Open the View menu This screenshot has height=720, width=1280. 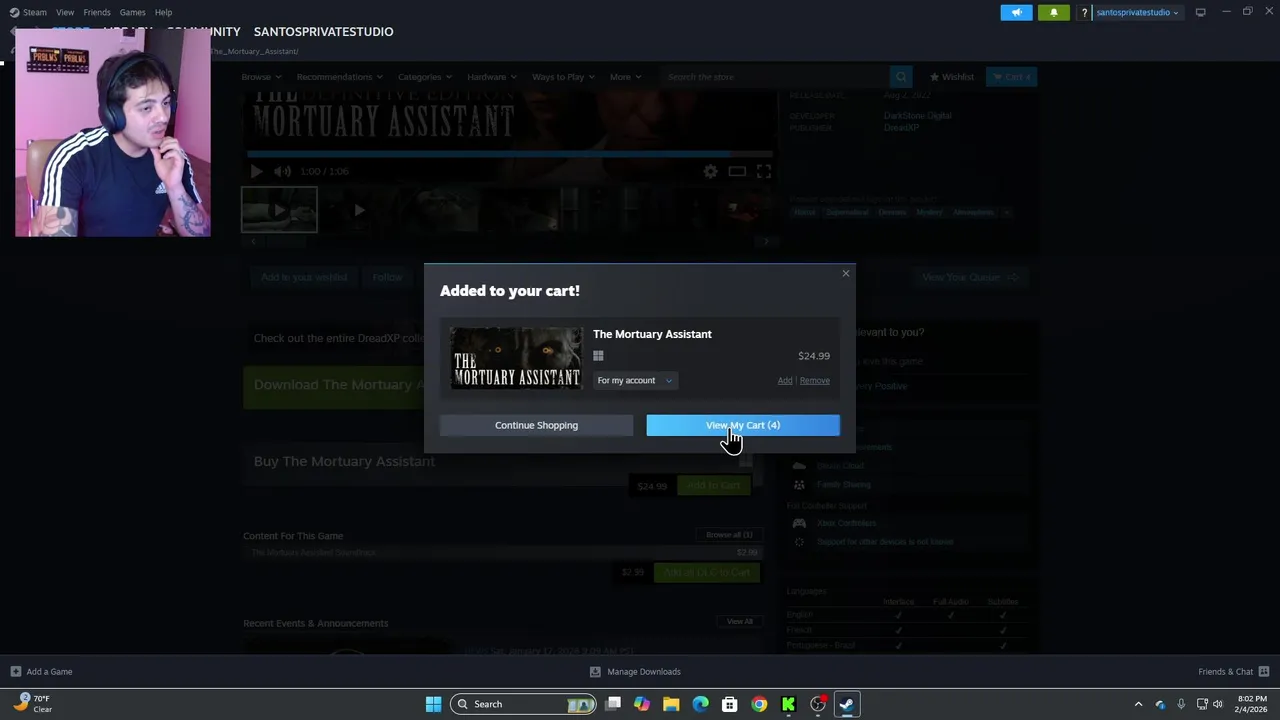(65, 12)
